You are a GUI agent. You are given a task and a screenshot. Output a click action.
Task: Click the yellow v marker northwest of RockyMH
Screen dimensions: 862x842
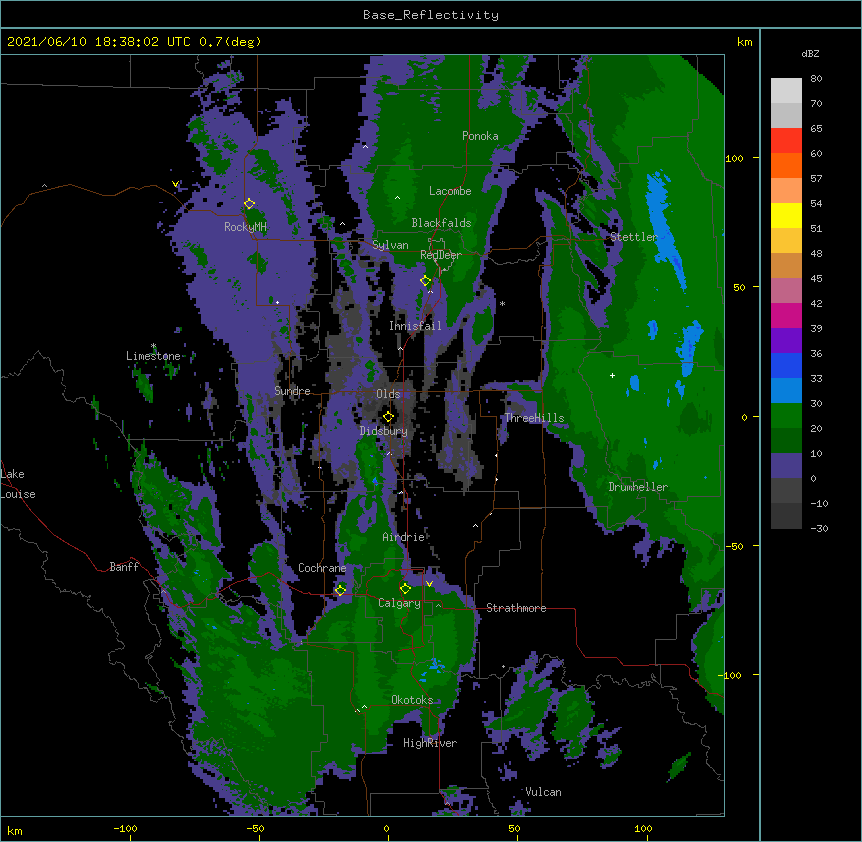tap(175, 184)
